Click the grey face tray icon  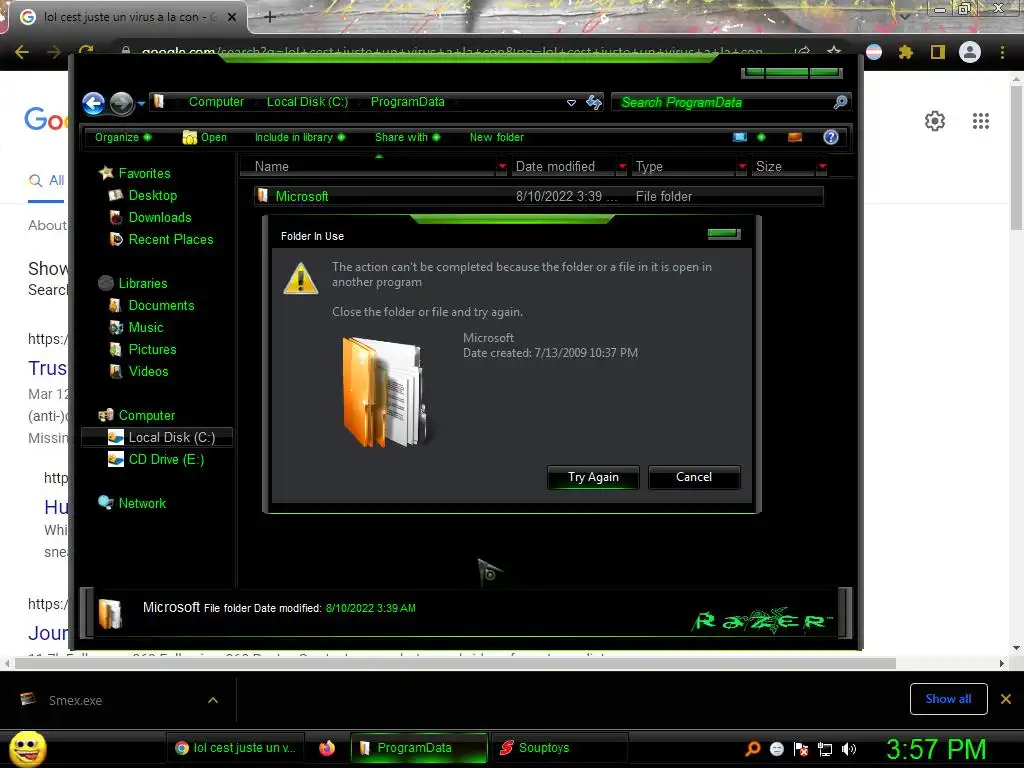tap(776, 749)
